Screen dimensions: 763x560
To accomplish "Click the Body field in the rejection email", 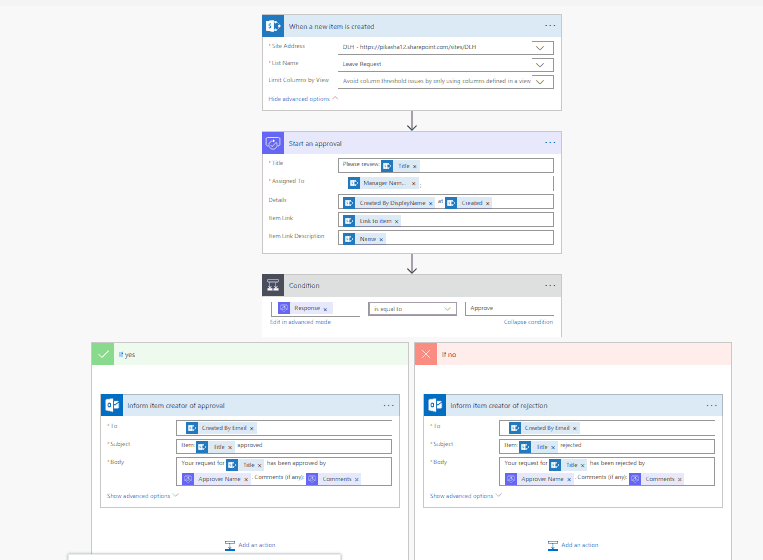I will tap(607, 471).
